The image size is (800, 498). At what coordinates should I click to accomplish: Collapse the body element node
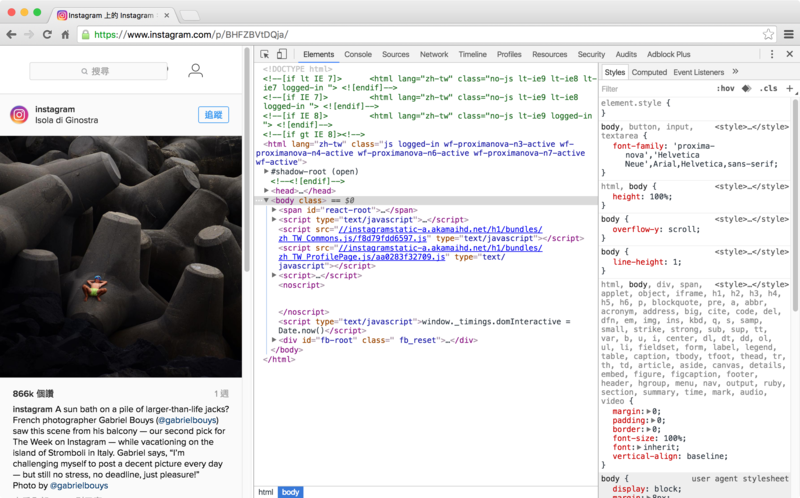[266, 200]
